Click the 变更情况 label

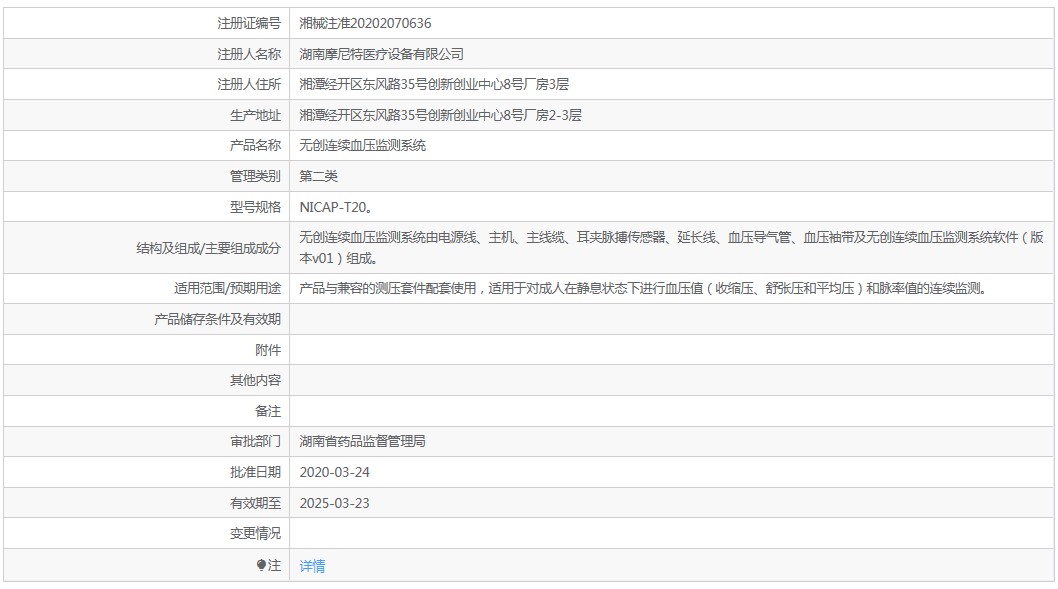click(255, 533)
